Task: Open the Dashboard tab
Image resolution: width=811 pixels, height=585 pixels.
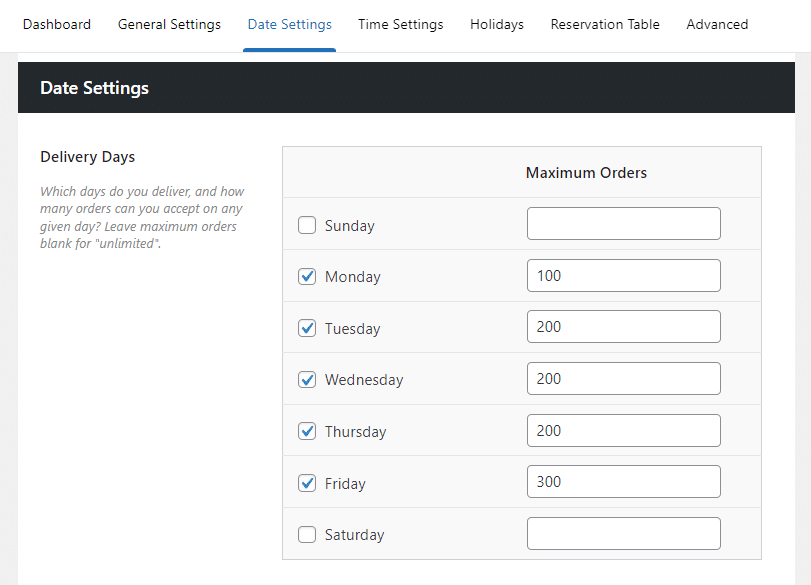Action: (57, 24)
